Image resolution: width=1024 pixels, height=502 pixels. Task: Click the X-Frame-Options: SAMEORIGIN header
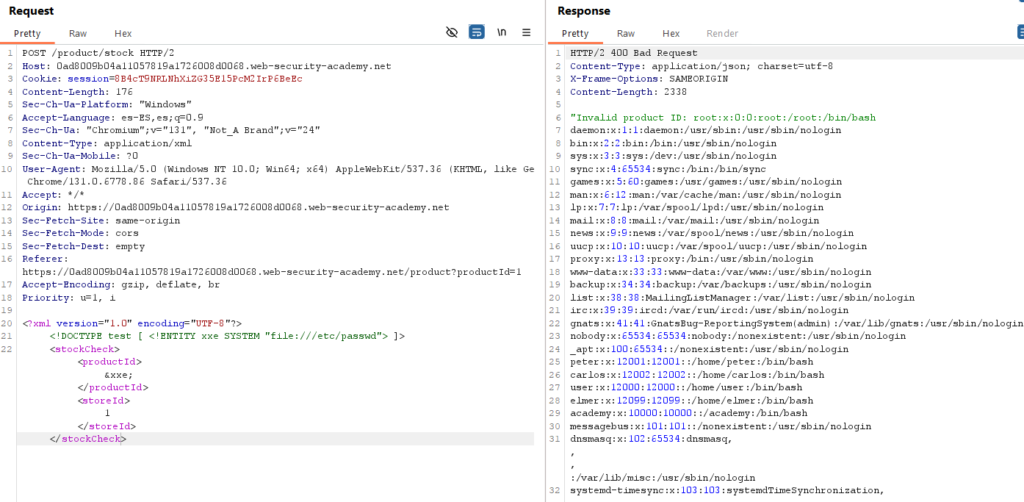(649, 79)
